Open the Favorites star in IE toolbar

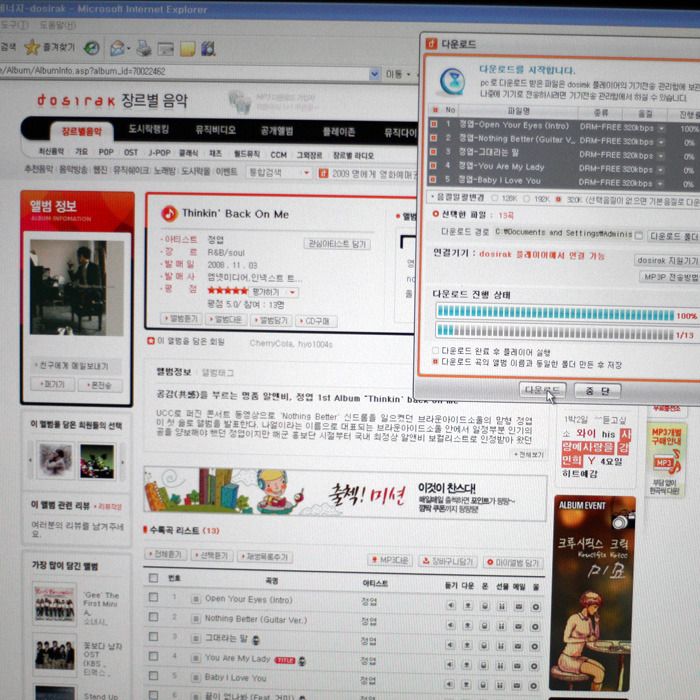pos(32,47)
